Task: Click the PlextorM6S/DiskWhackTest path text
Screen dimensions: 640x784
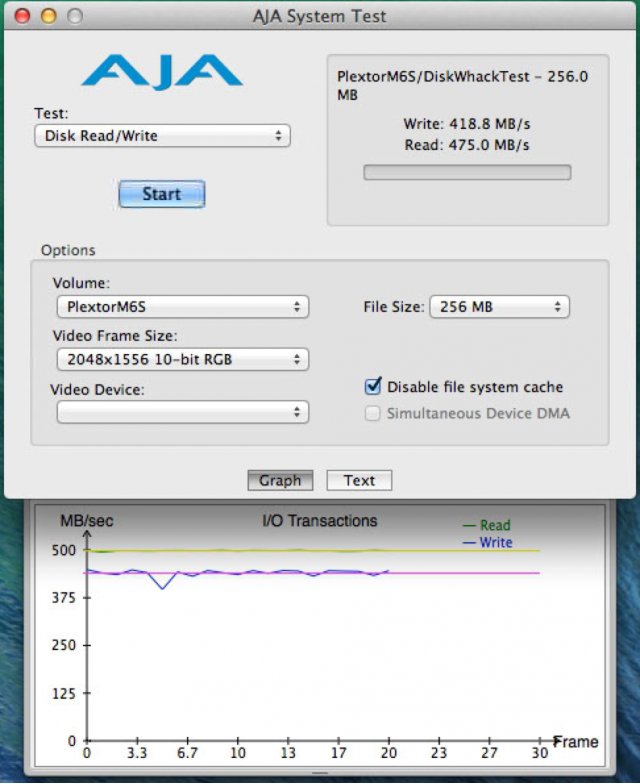Action: click(462, 85)
